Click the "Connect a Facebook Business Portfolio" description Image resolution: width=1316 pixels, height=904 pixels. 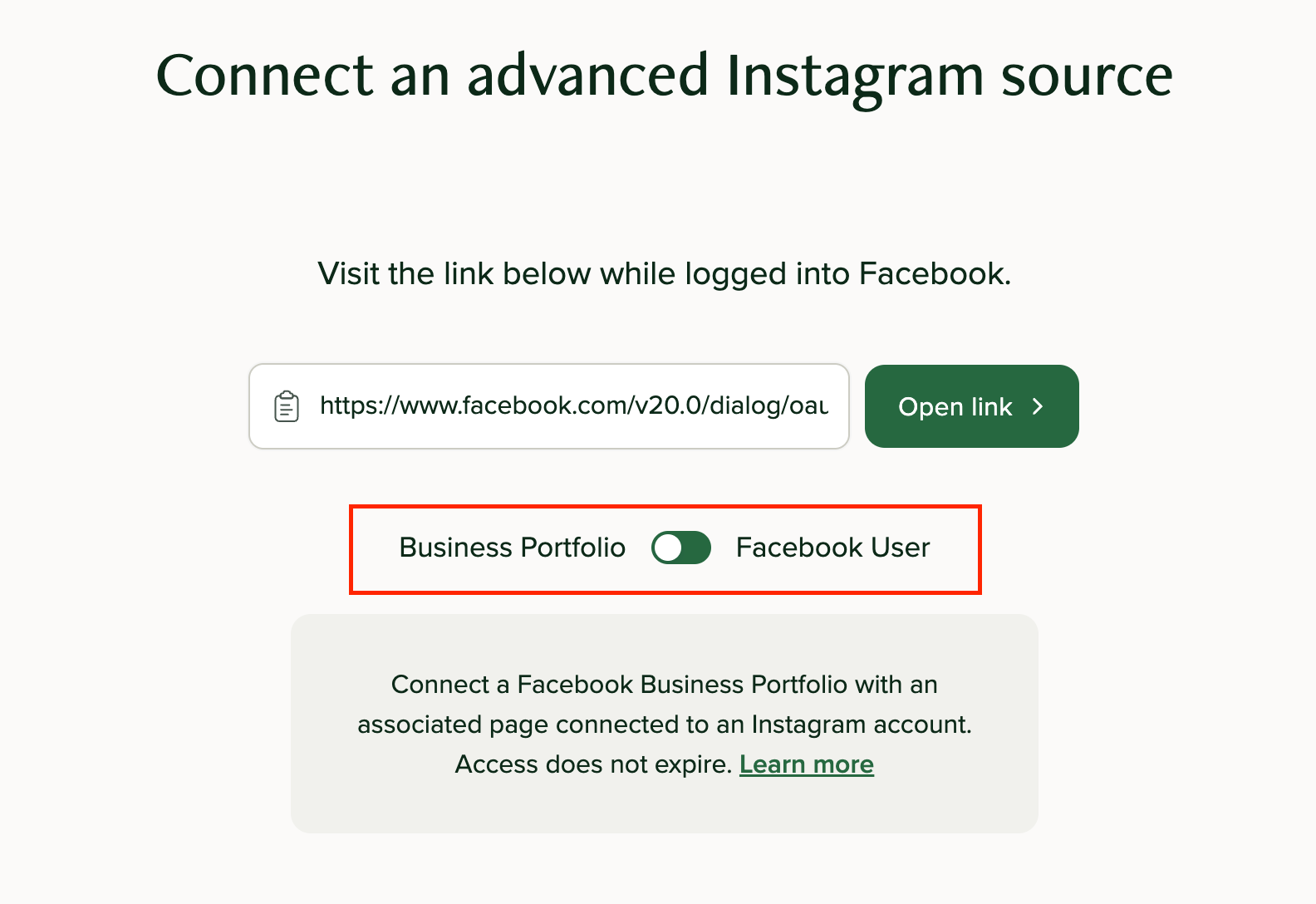664,685
